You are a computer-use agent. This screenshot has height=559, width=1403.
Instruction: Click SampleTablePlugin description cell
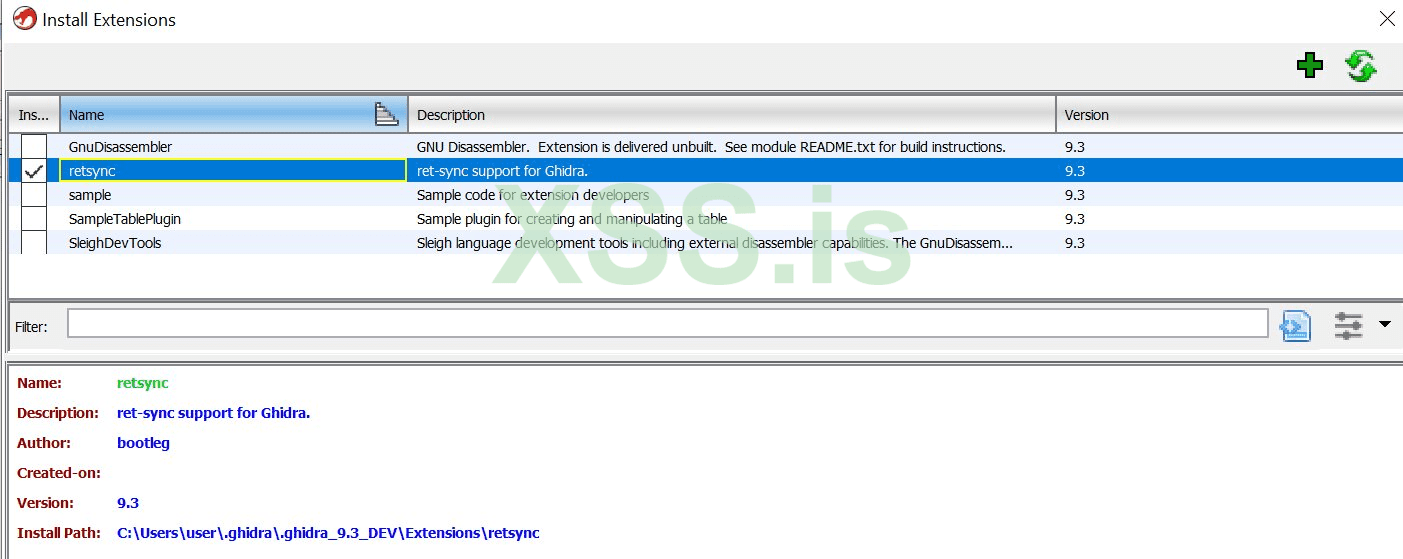(x=732, y=219)
